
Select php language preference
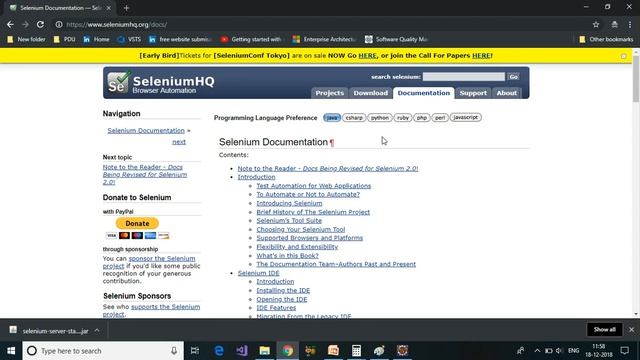(x=422, y=118)
